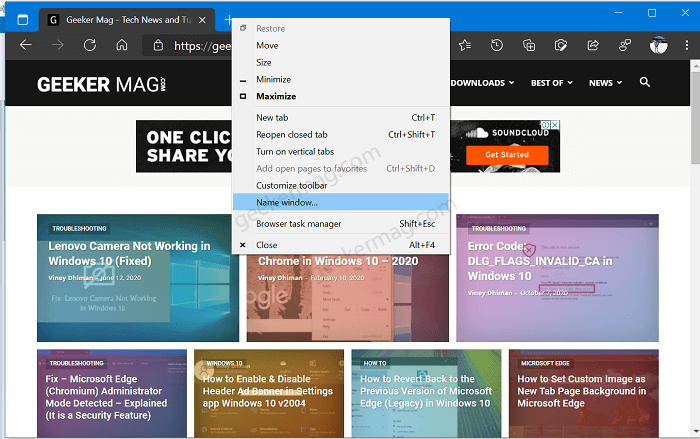Viewport: 700px width, 439px height.
Task: Click the Feedback toolbar icon
Action: point(625,45)
